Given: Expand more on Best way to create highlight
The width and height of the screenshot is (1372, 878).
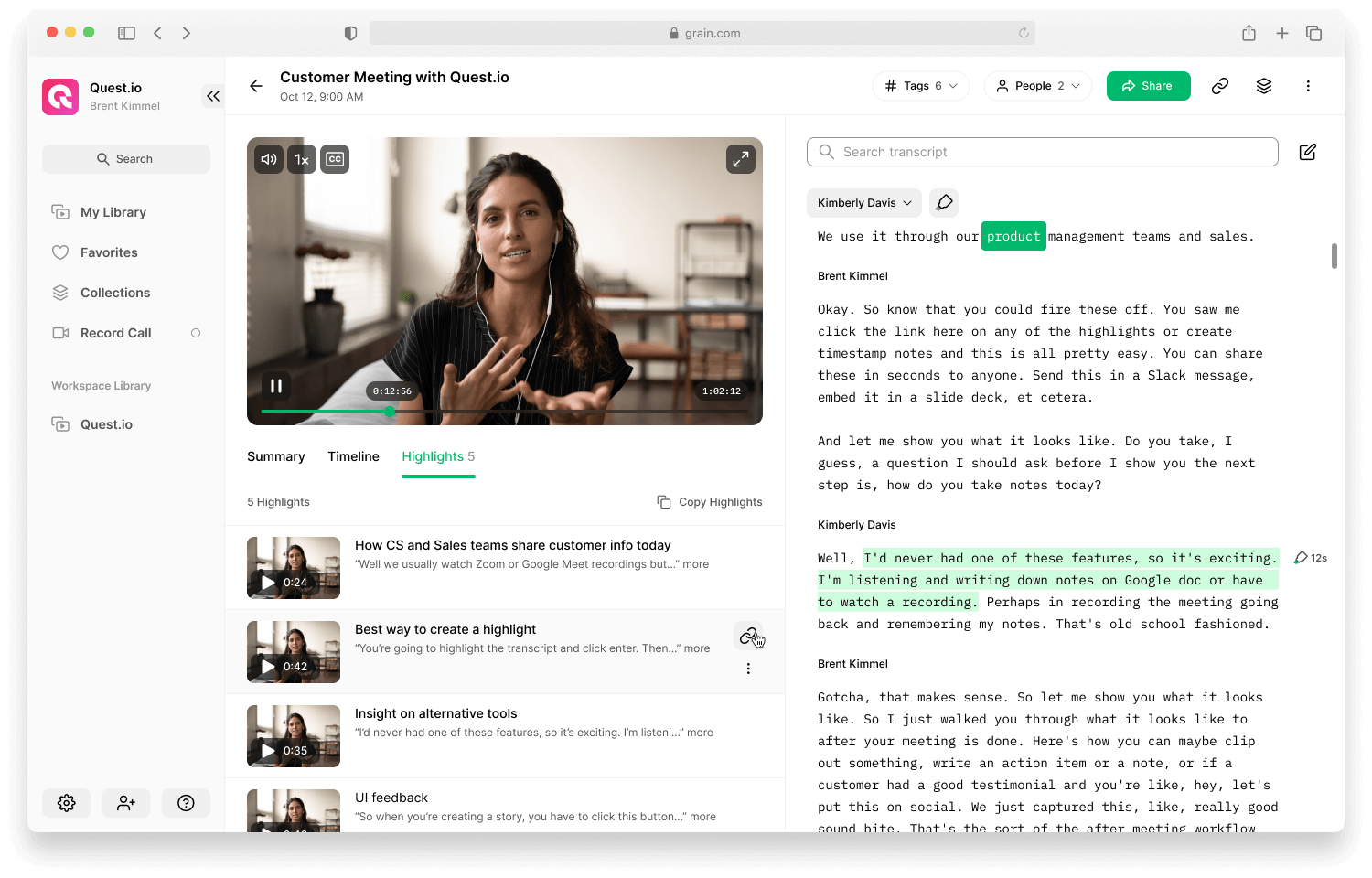Looking at the screenshot, I should (697, 648).
